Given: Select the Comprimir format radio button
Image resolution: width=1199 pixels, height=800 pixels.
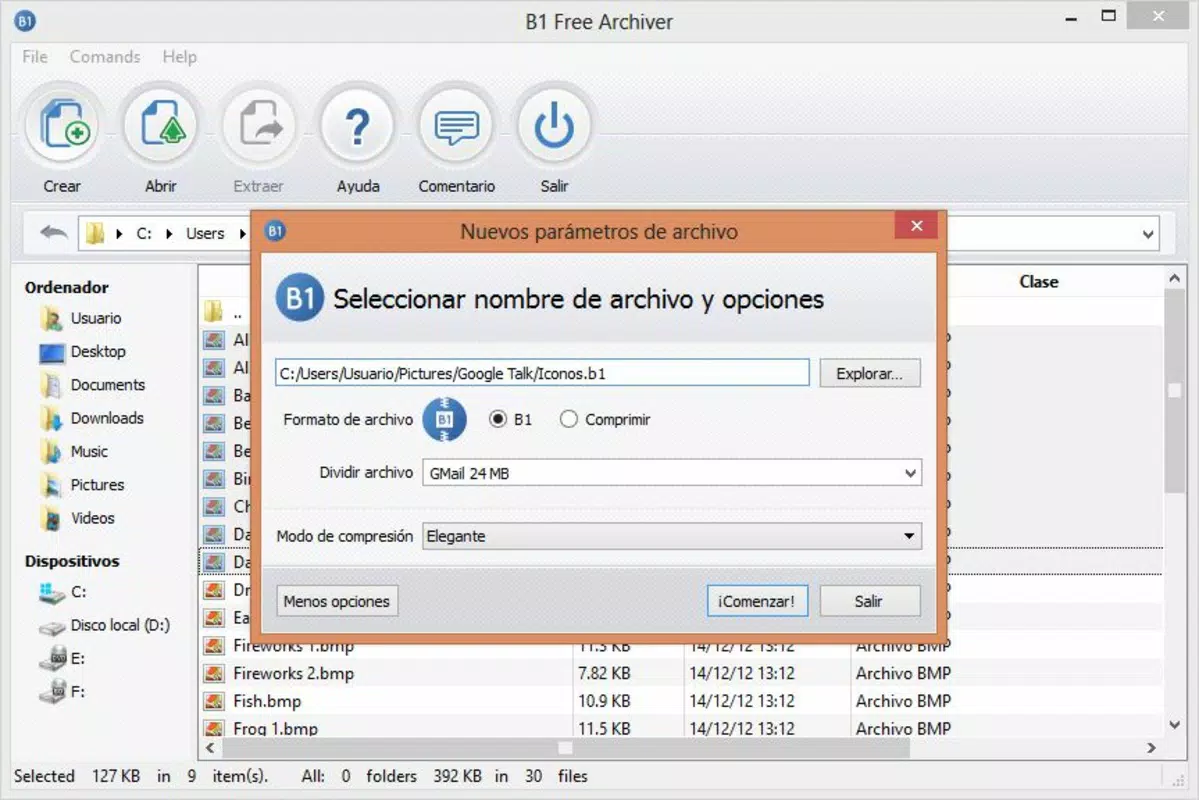Looking at the screenshot, I should click(568, 419).
